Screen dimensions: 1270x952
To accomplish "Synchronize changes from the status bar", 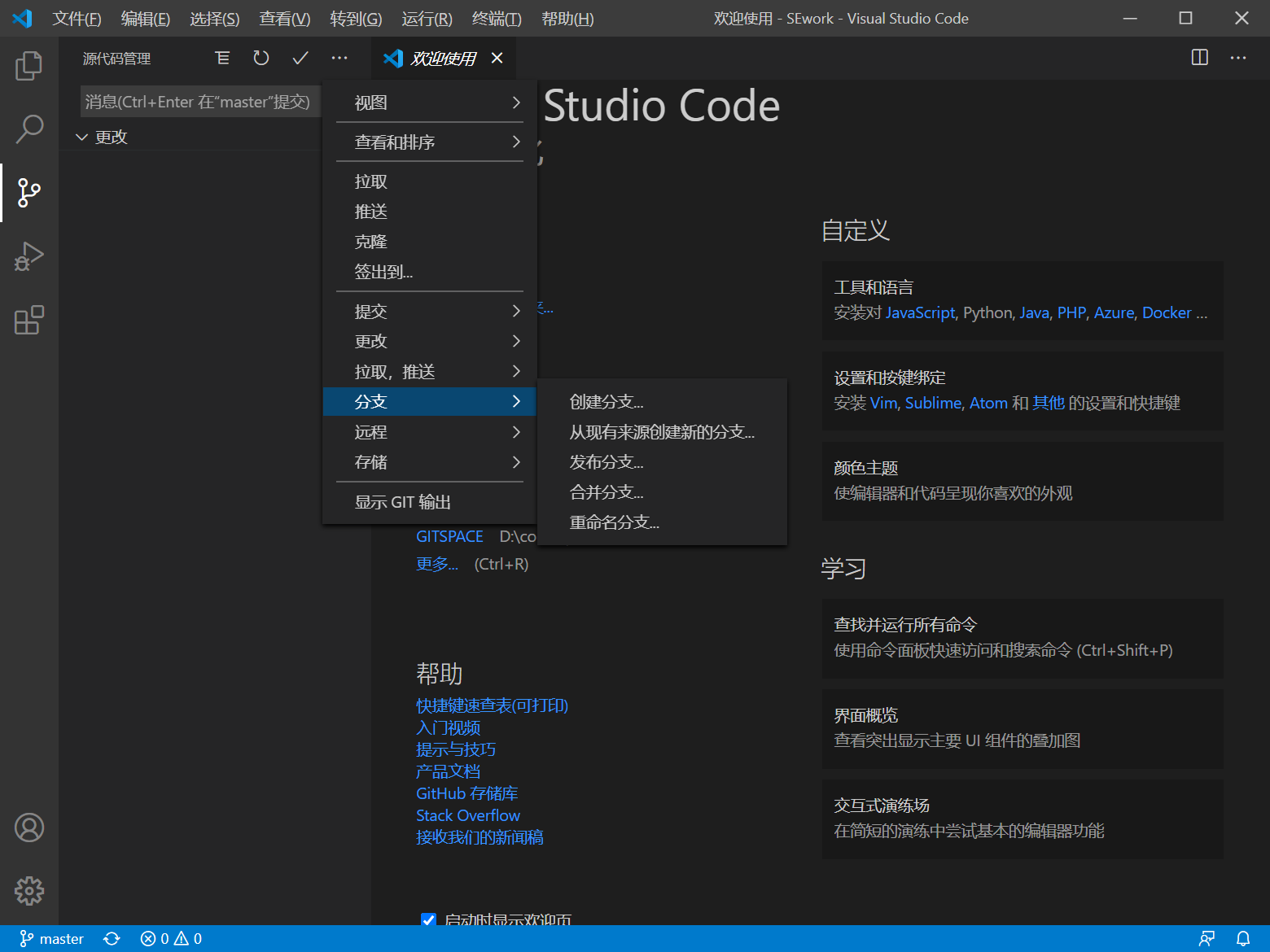I will (112, 939).
